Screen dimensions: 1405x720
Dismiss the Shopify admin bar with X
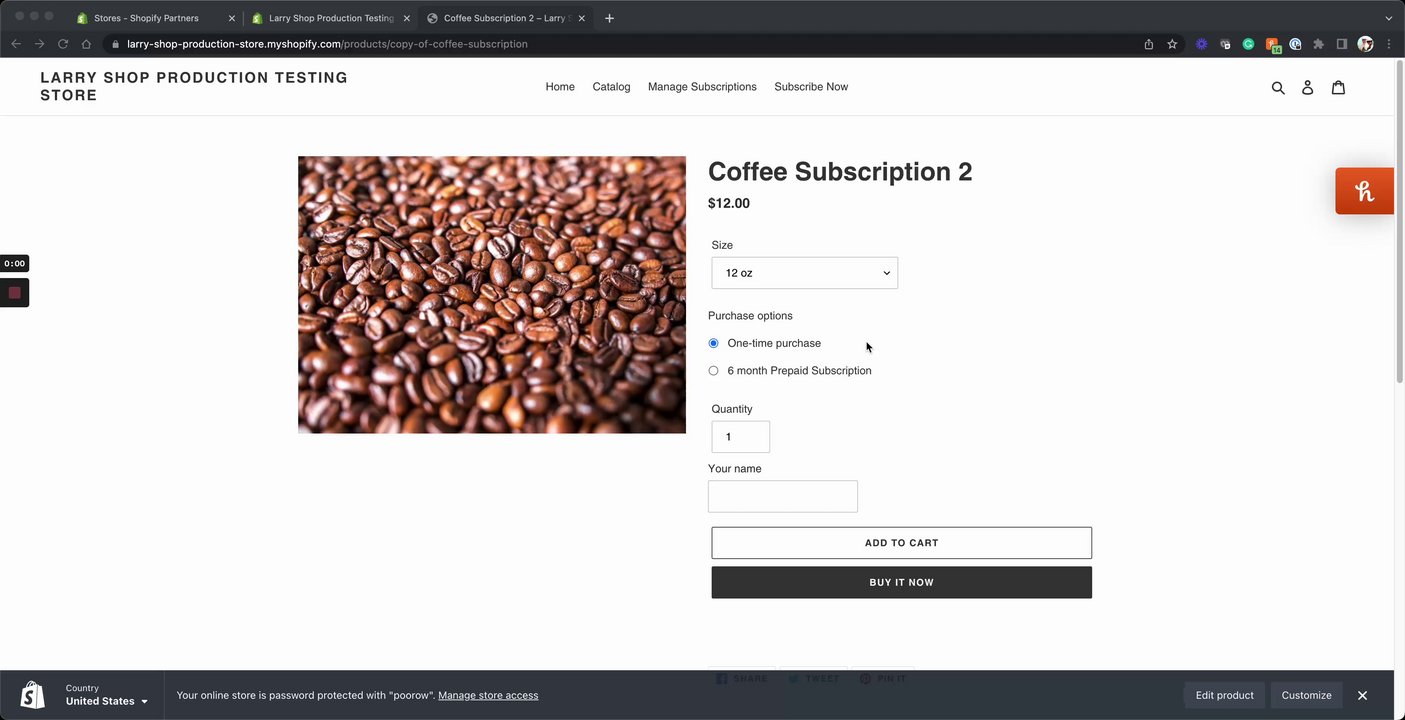(x=1362, y=695)
